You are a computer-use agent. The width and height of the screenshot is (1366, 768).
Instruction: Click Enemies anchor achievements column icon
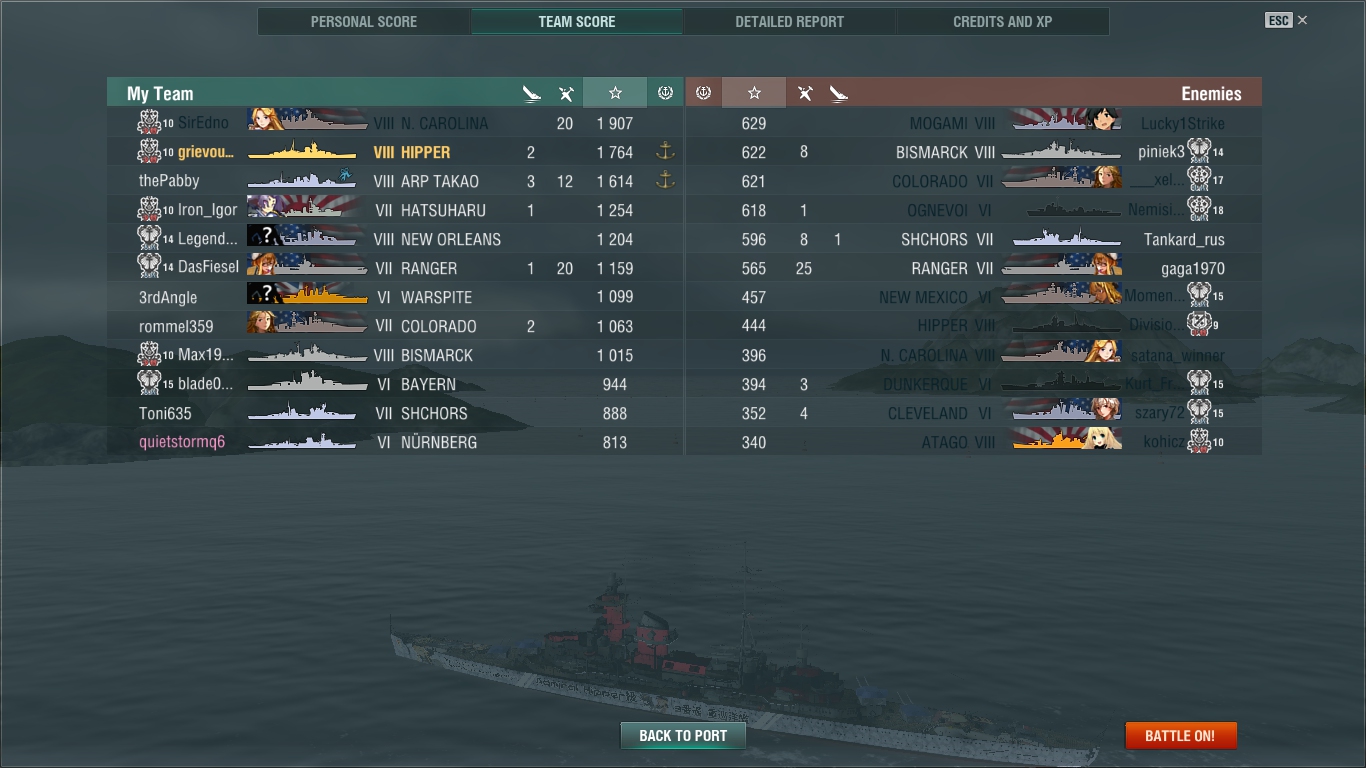703,93
